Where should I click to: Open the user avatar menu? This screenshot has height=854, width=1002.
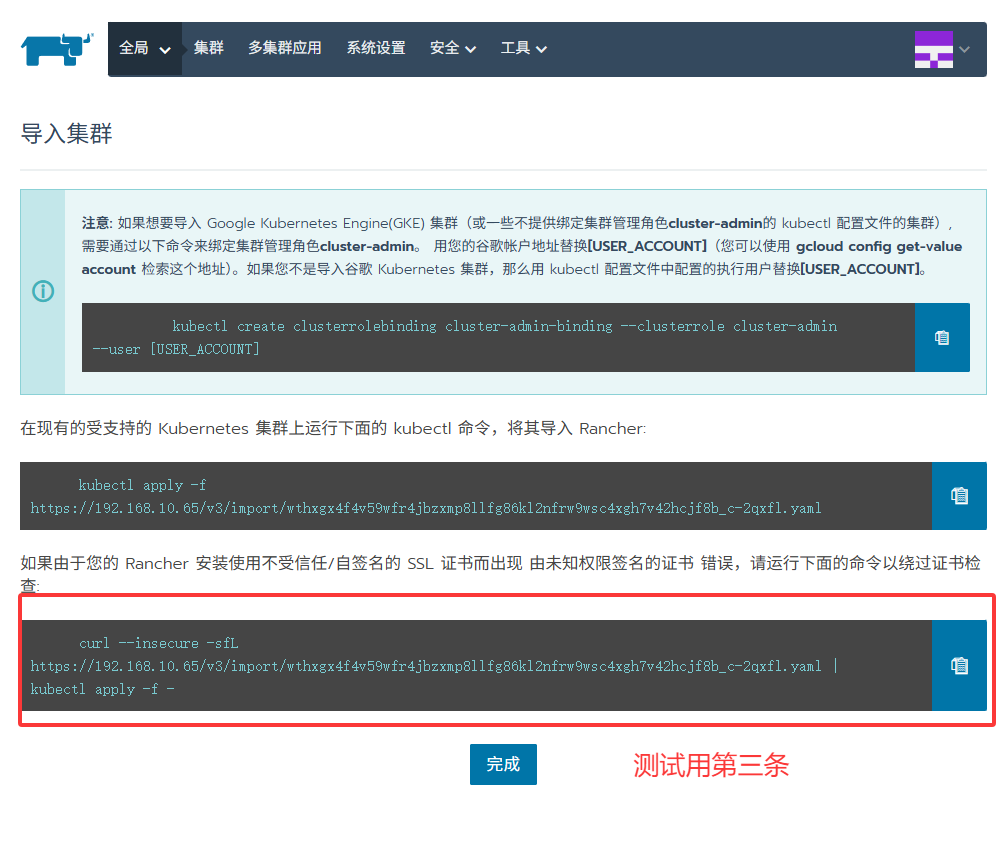tap(934, 49)
